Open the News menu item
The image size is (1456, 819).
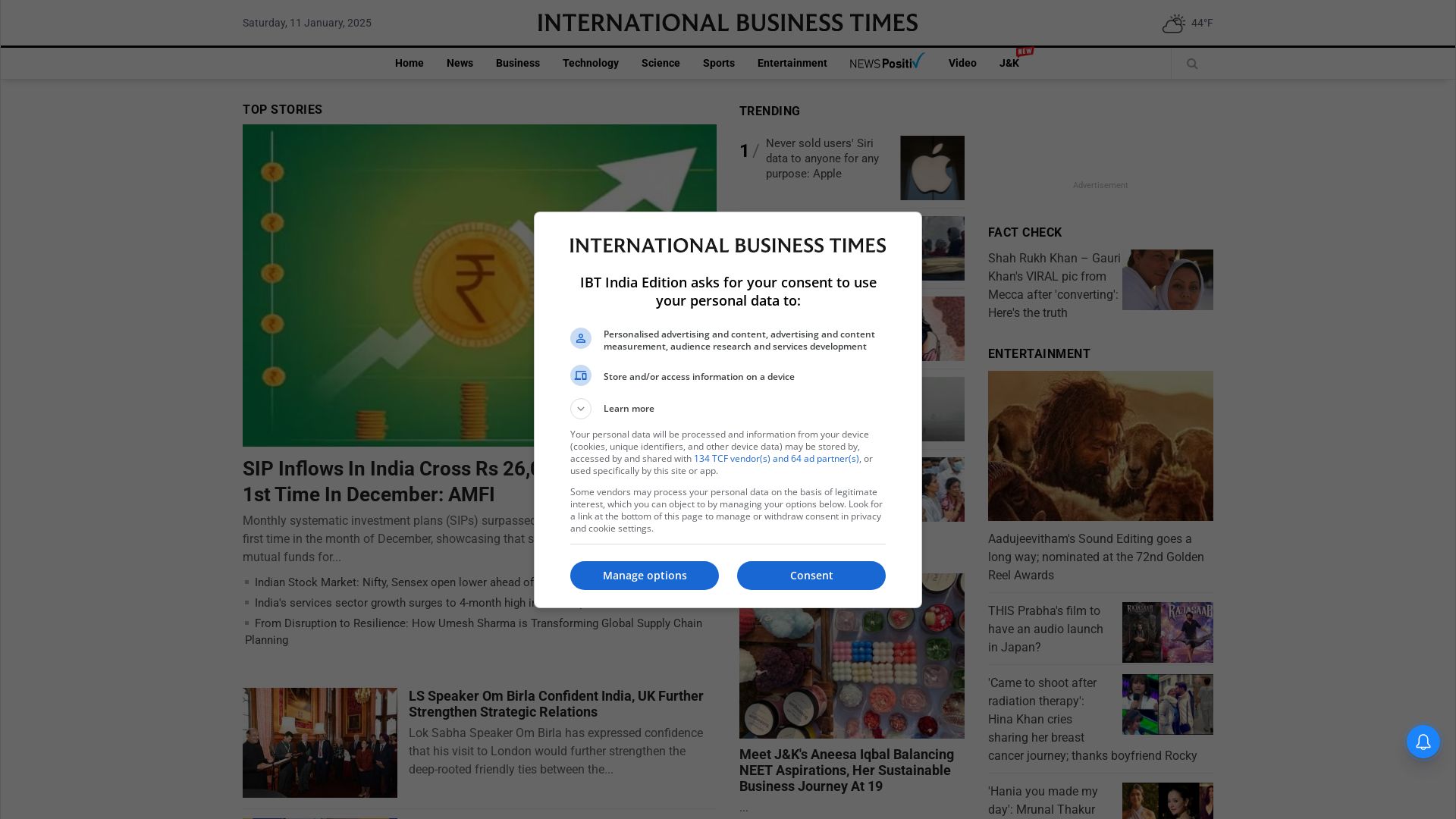tap(460, 63)
